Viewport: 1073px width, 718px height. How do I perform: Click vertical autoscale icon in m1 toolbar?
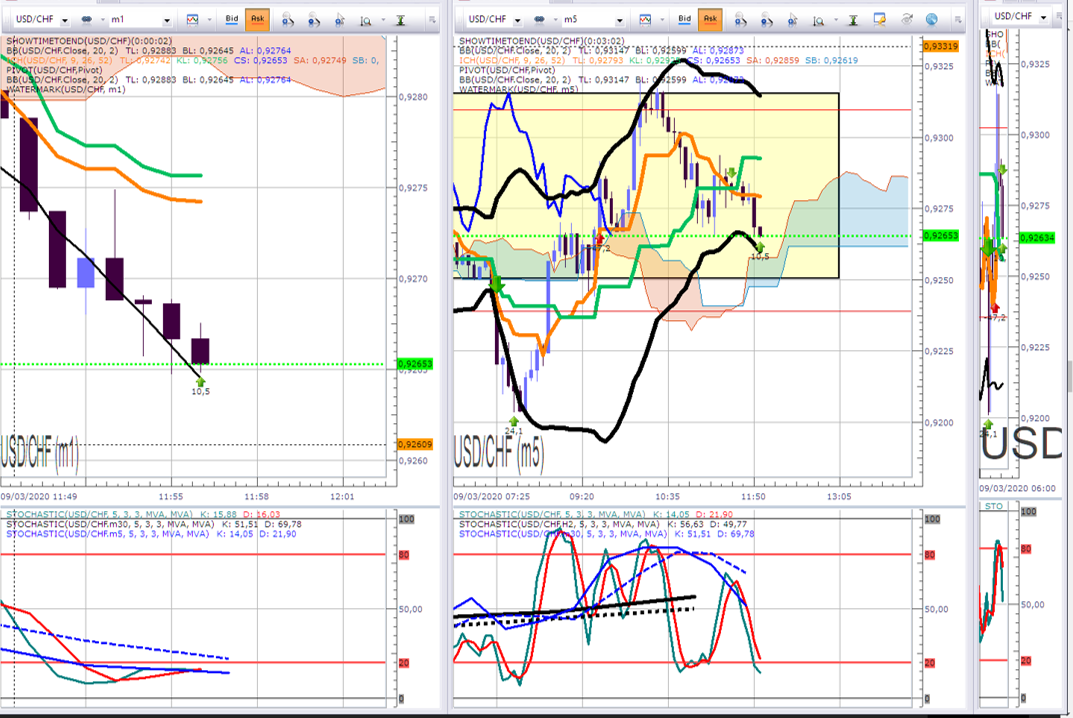[400, 21]
